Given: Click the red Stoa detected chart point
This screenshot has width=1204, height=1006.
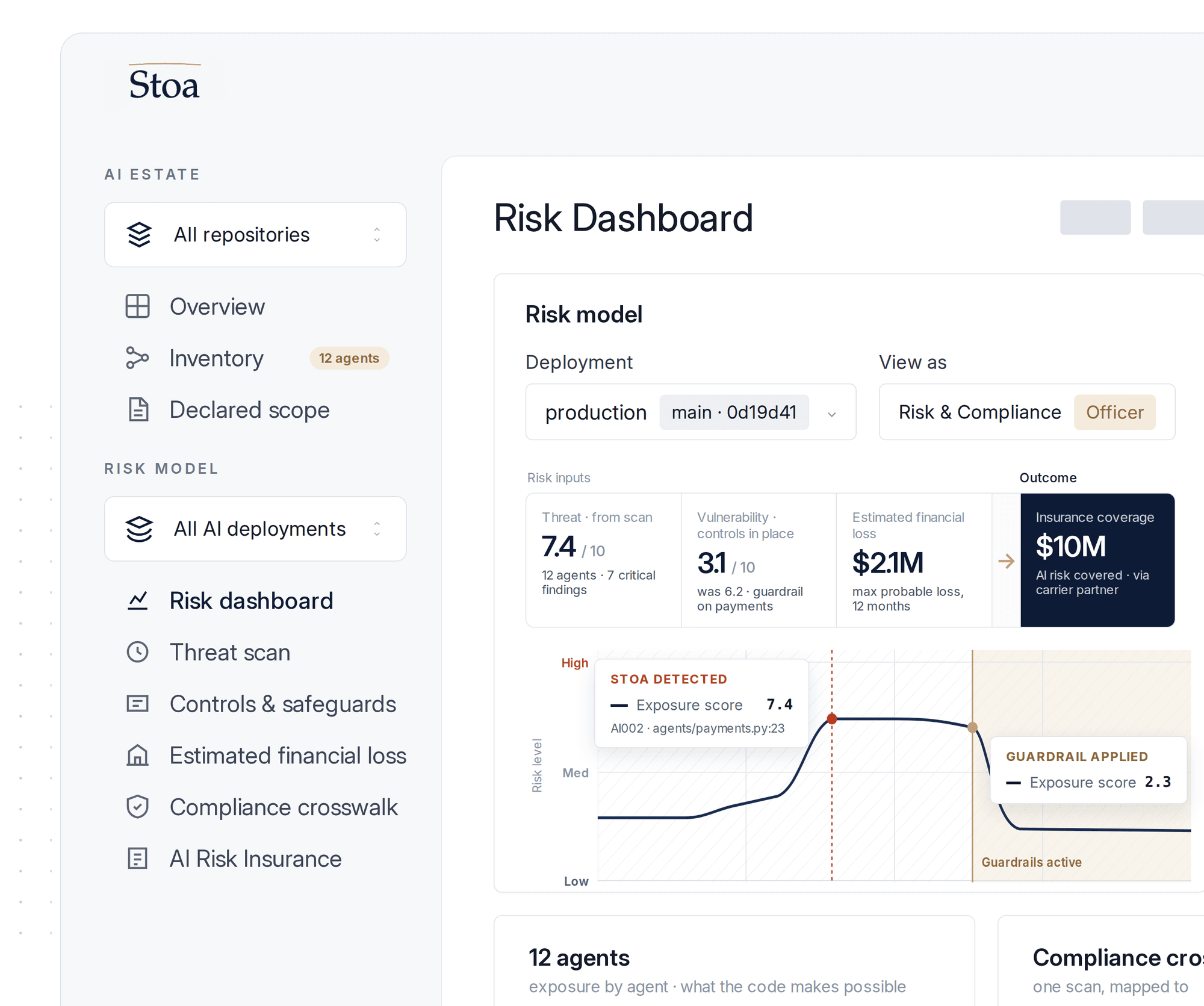Looking at the screenshot, I should (832, 718).
